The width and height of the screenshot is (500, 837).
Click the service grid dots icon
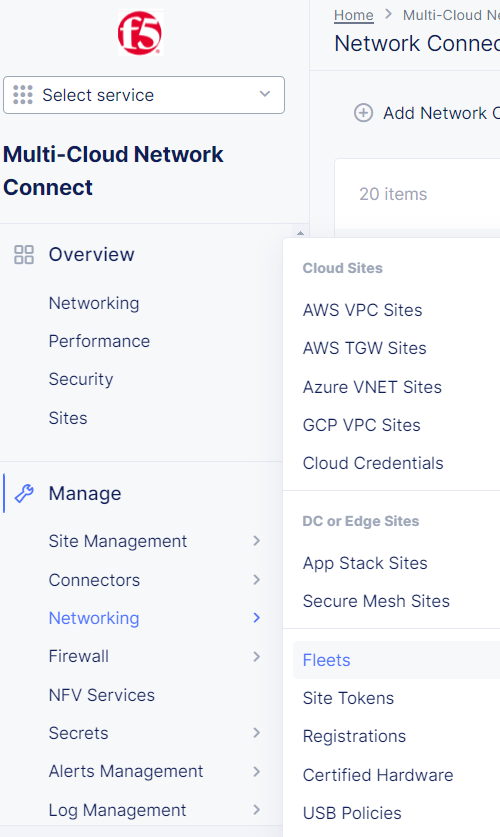[23, 95]
